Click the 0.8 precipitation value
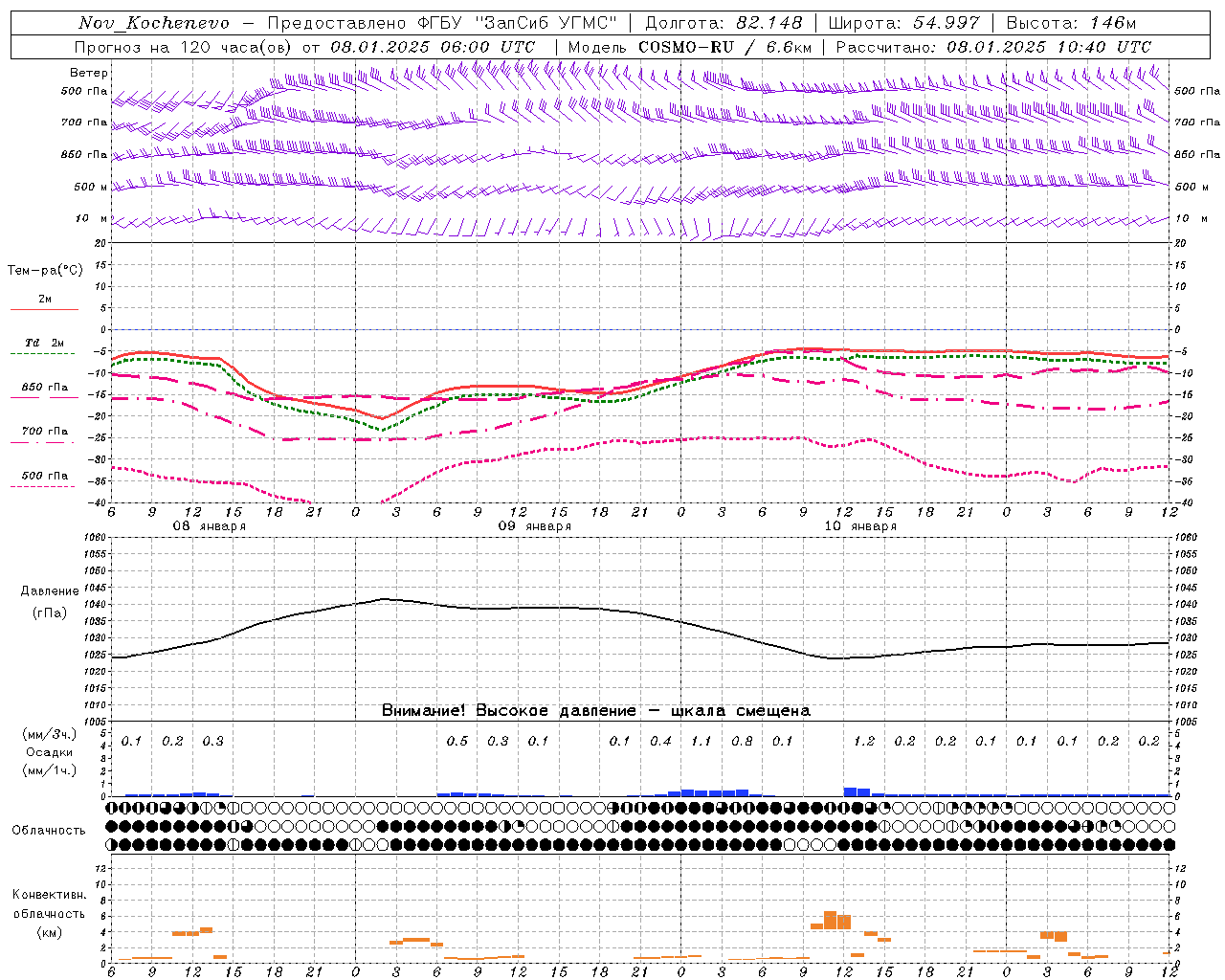The width and height of the screenshot is (1225, 980). click(742, 741)
